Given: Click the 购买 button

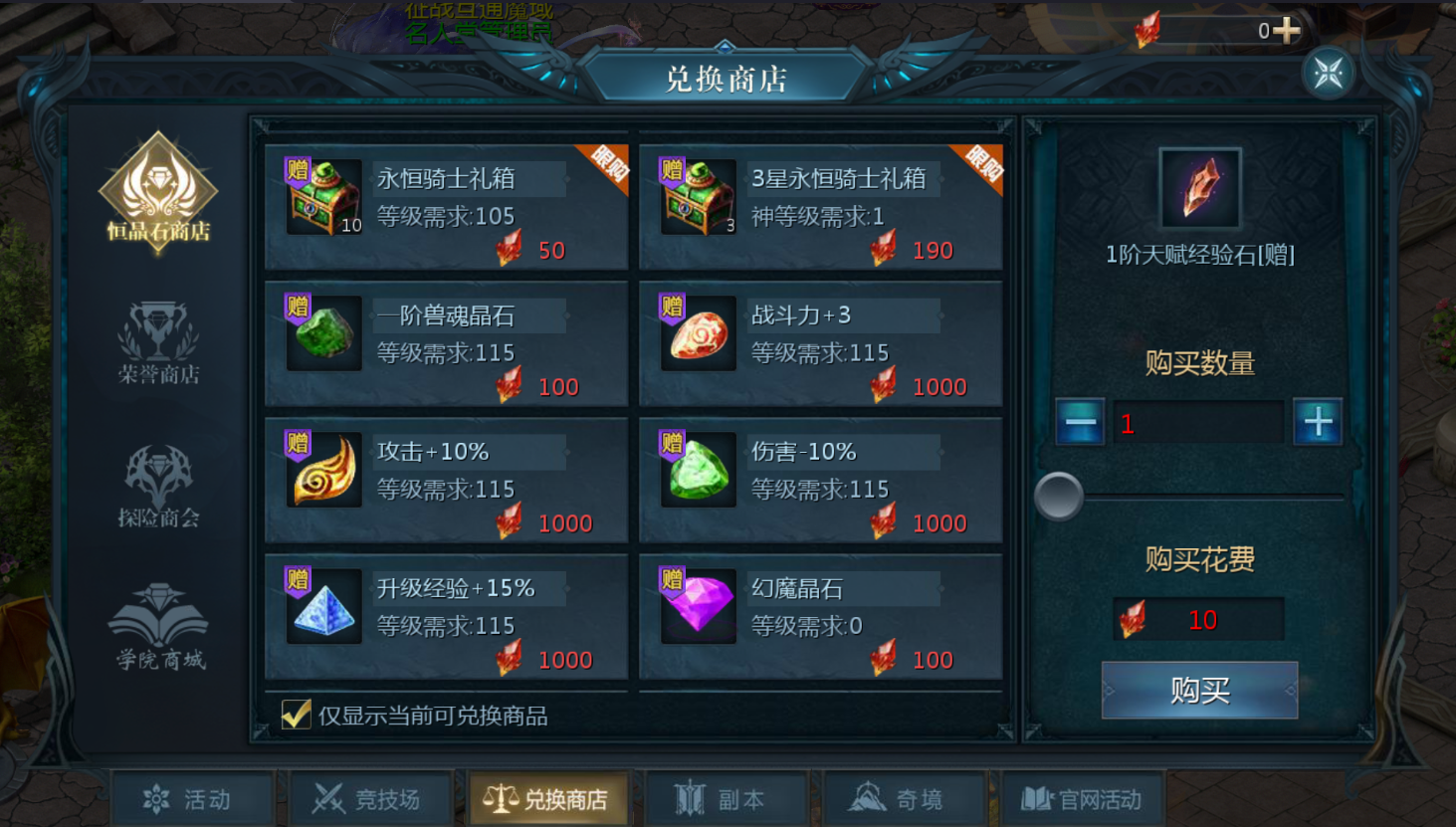Looking at the screenshot, I should point(1199,690).
